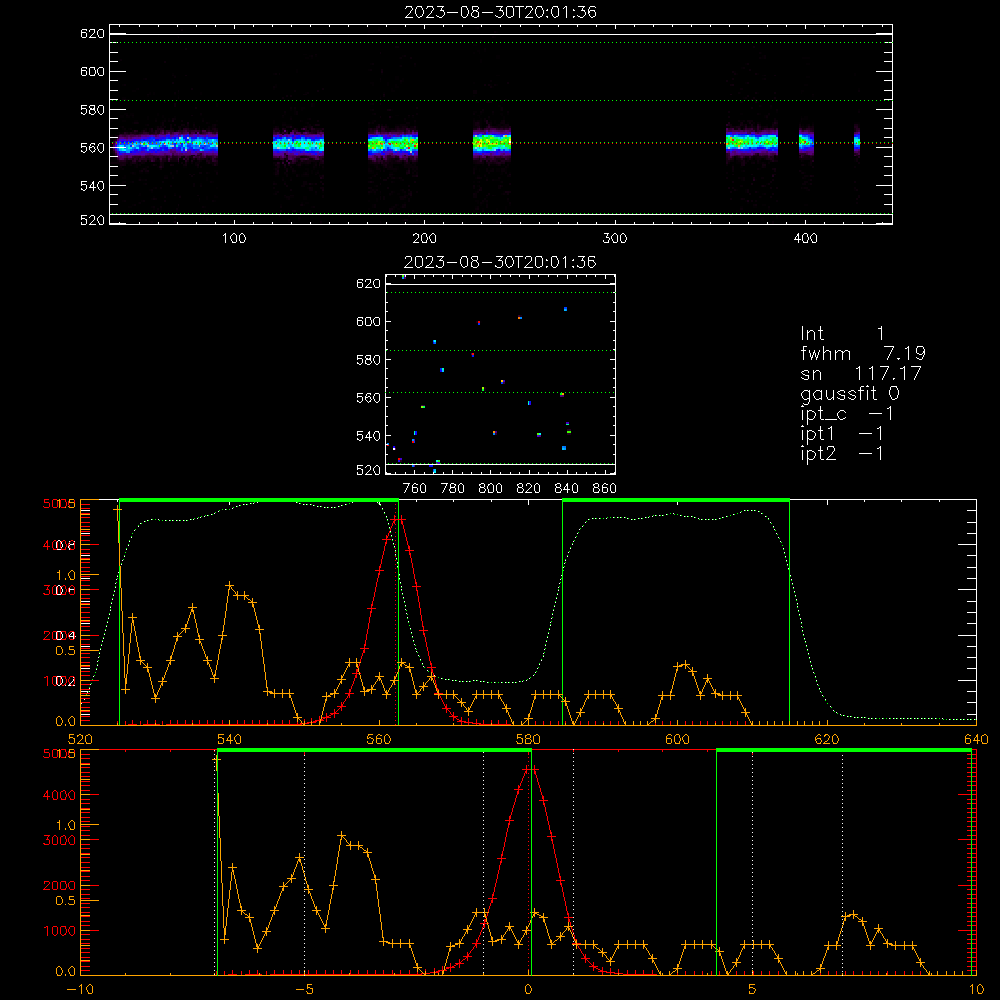Click the x-axis label 100 on top plot
The image size is (1000, 1000).
(234, 239)
